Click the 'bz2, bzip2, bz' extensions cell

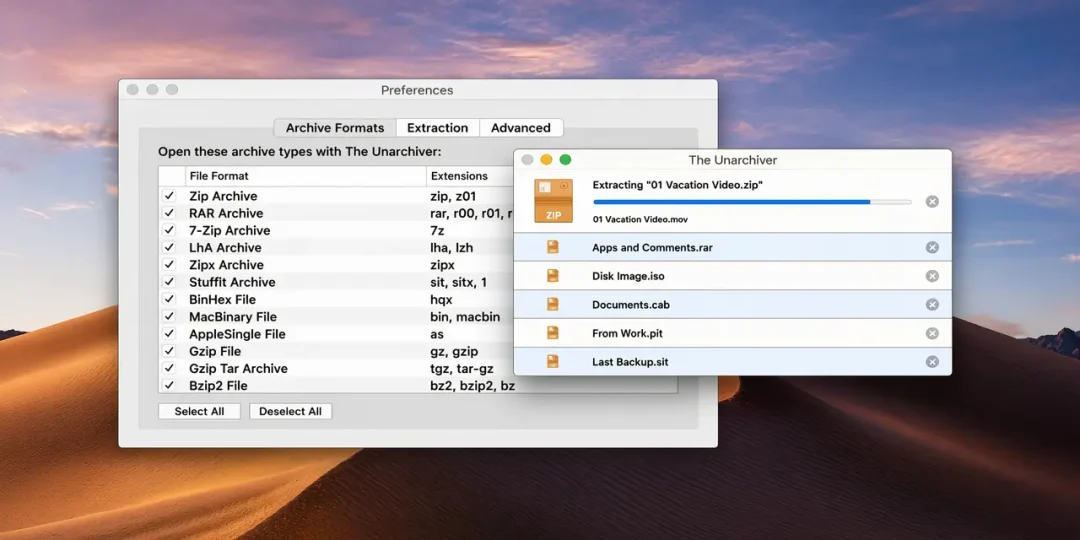pyautogui.click(x=471, y=385)
